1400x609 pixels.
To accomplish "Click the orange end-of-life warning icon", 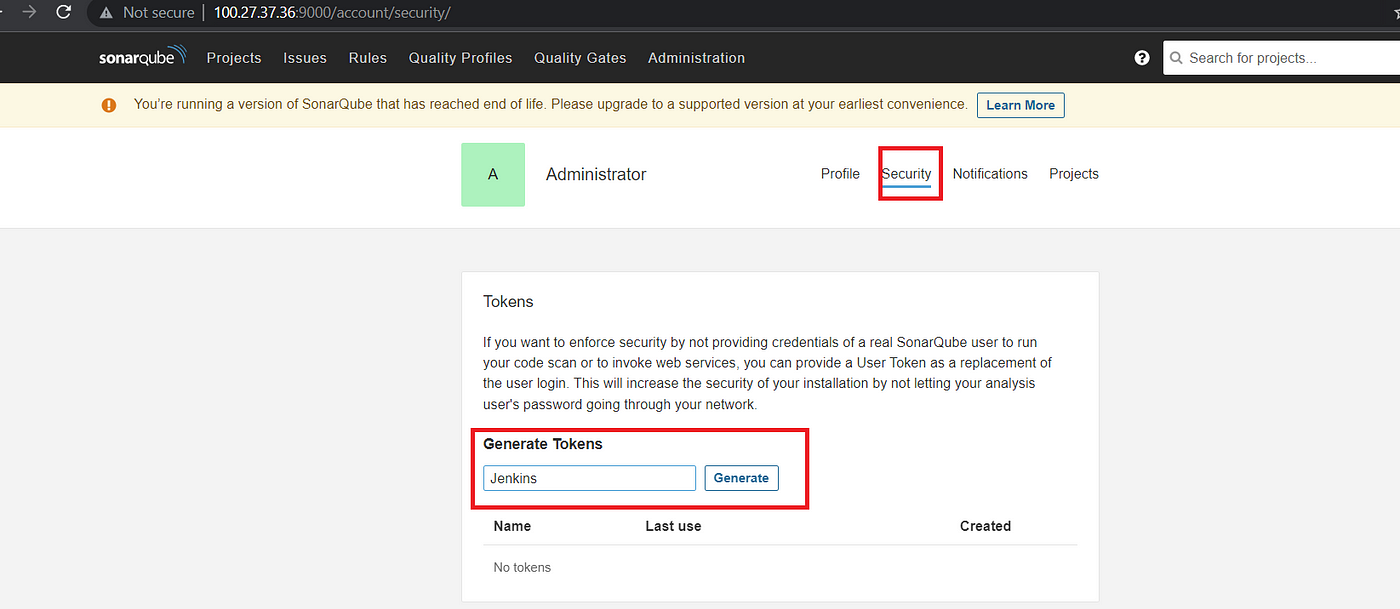I will tap(109, 105).
